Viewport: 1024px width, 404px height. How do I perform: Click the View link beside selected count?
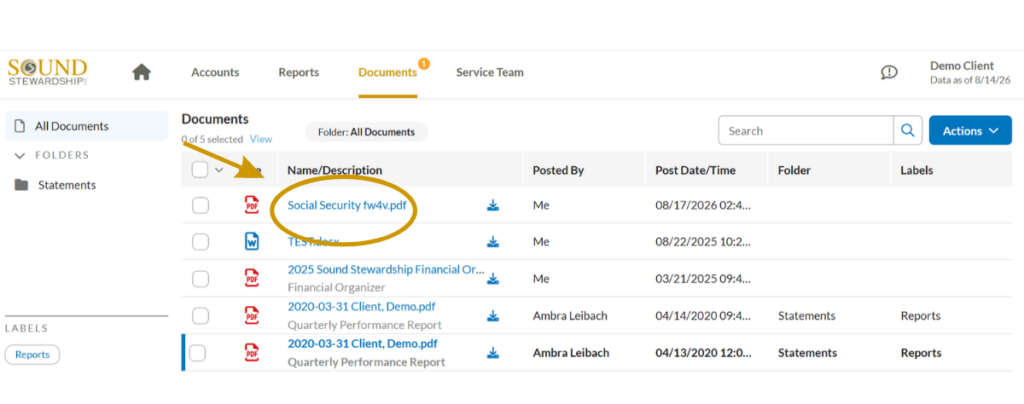click(261, 139)
